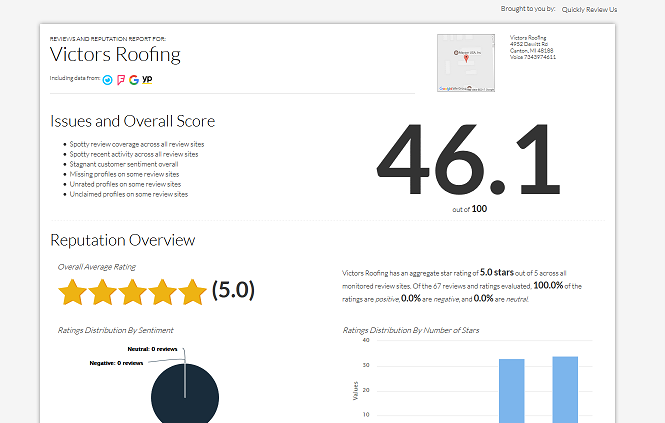The height and width of the screenshot is (423, 665).
Task: Click 'Ratings Distribution By Sentiment' label
Action: [x=115, y=330]
